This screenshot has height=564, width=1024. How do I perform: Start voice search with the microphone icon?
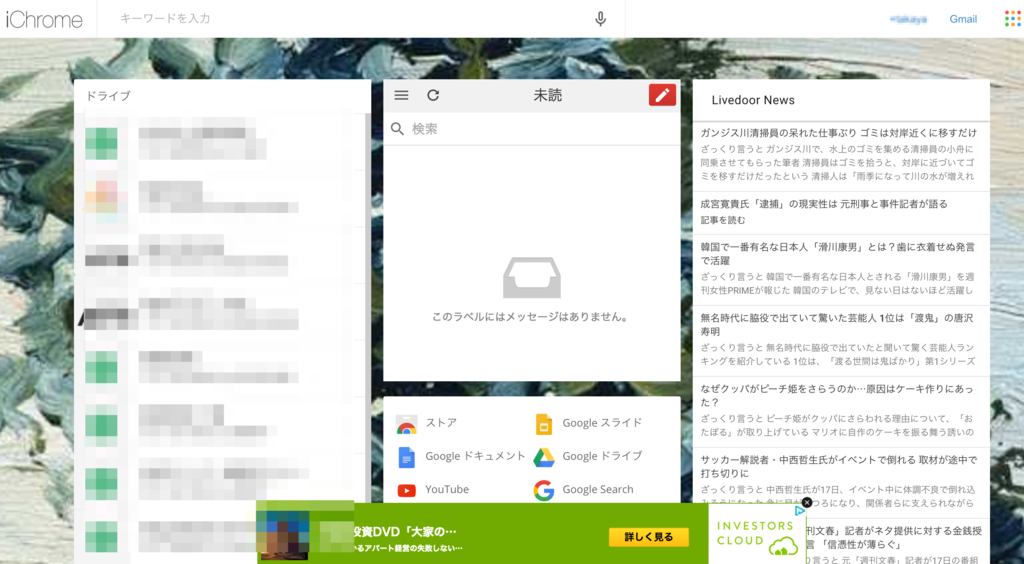pyautogui.click(x=600, y=19)
